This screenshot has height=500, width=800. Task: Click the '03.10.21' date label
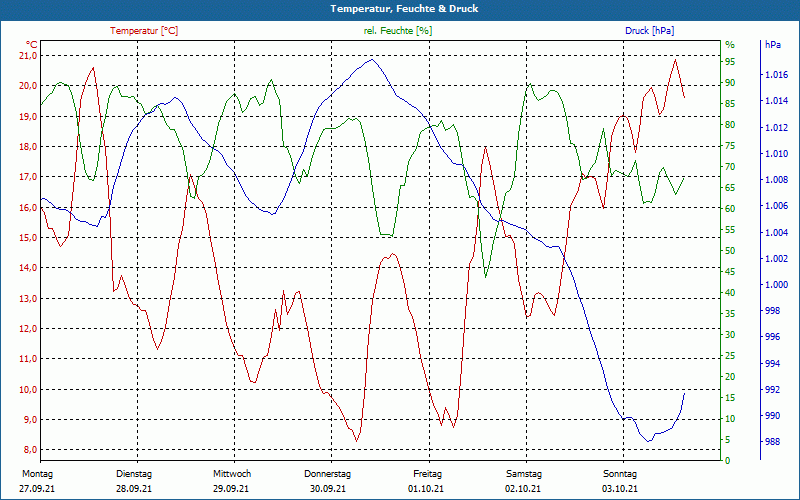point(620,489)
